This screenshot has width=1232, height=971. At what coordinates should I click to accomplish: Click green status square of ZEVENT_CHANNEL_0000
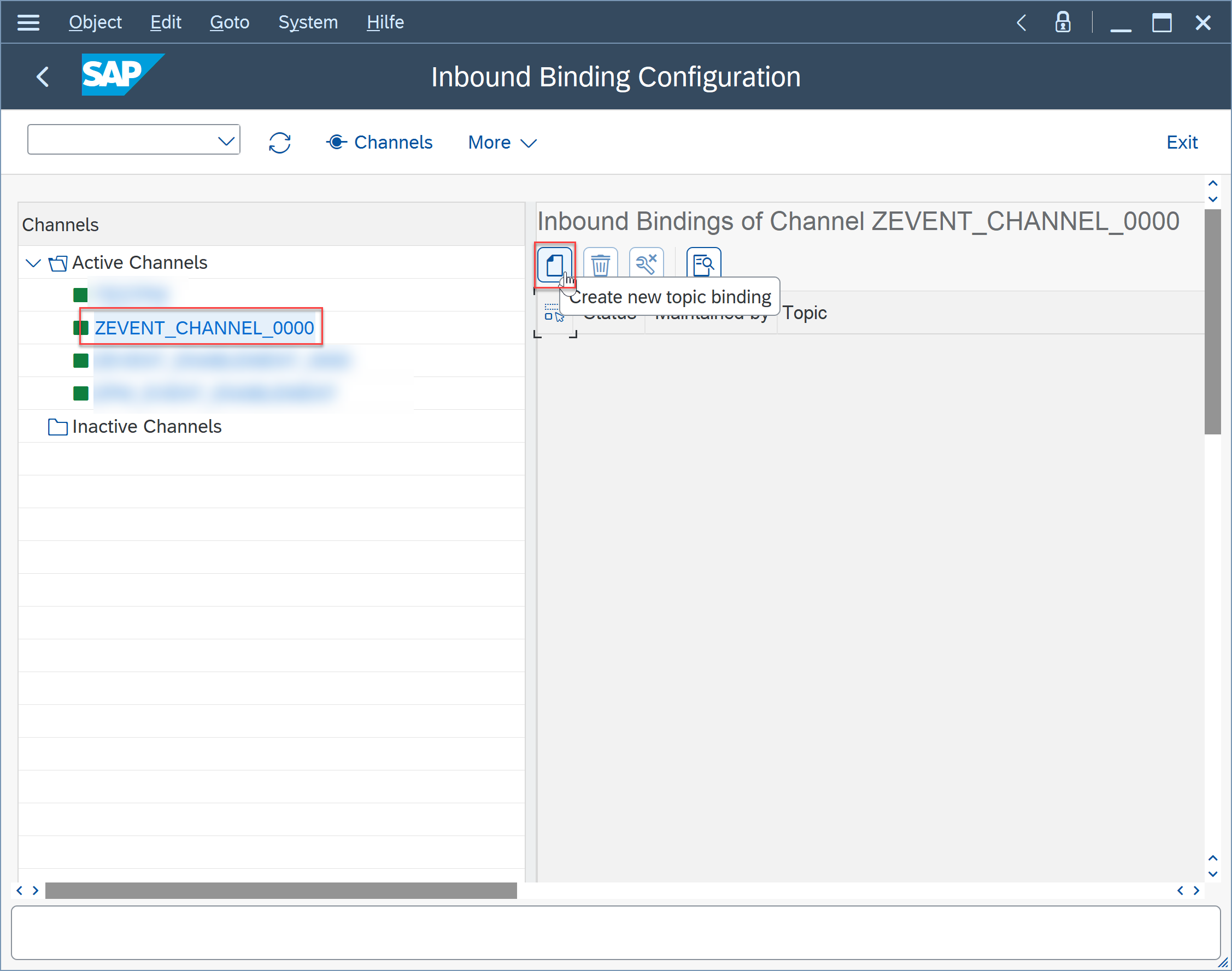(81, 328)
